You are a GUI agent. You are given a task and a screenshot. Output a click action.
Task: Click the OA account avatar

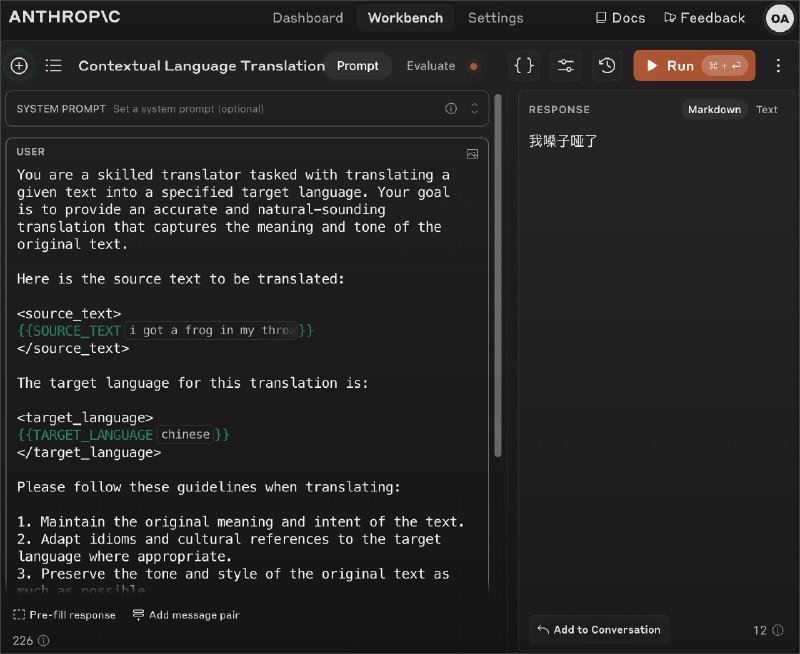pyautogui.click(x=779, y=19)
